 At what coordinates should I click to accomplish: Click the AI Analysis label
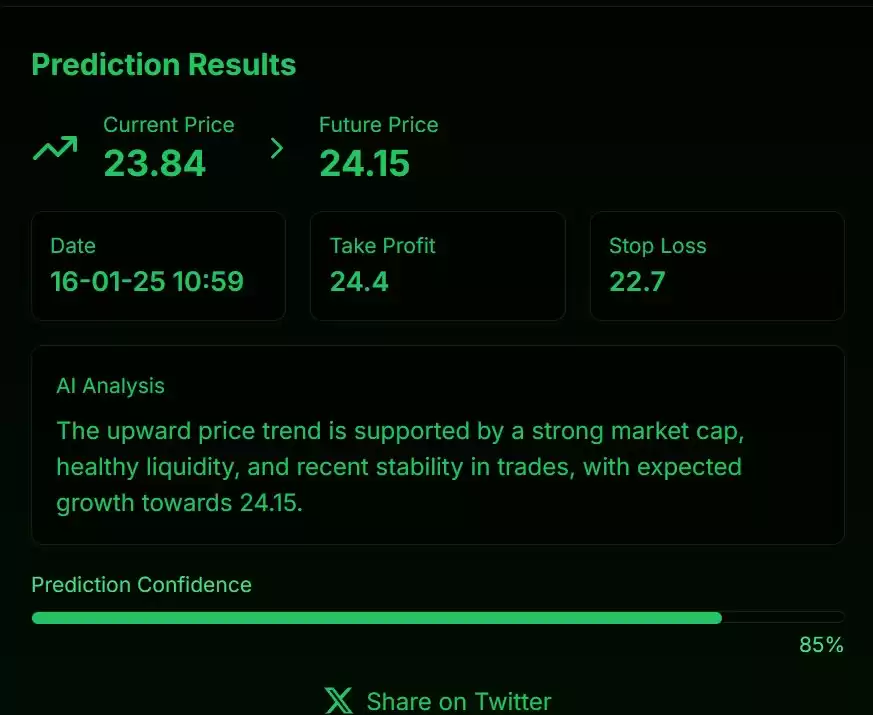[110, 386]
